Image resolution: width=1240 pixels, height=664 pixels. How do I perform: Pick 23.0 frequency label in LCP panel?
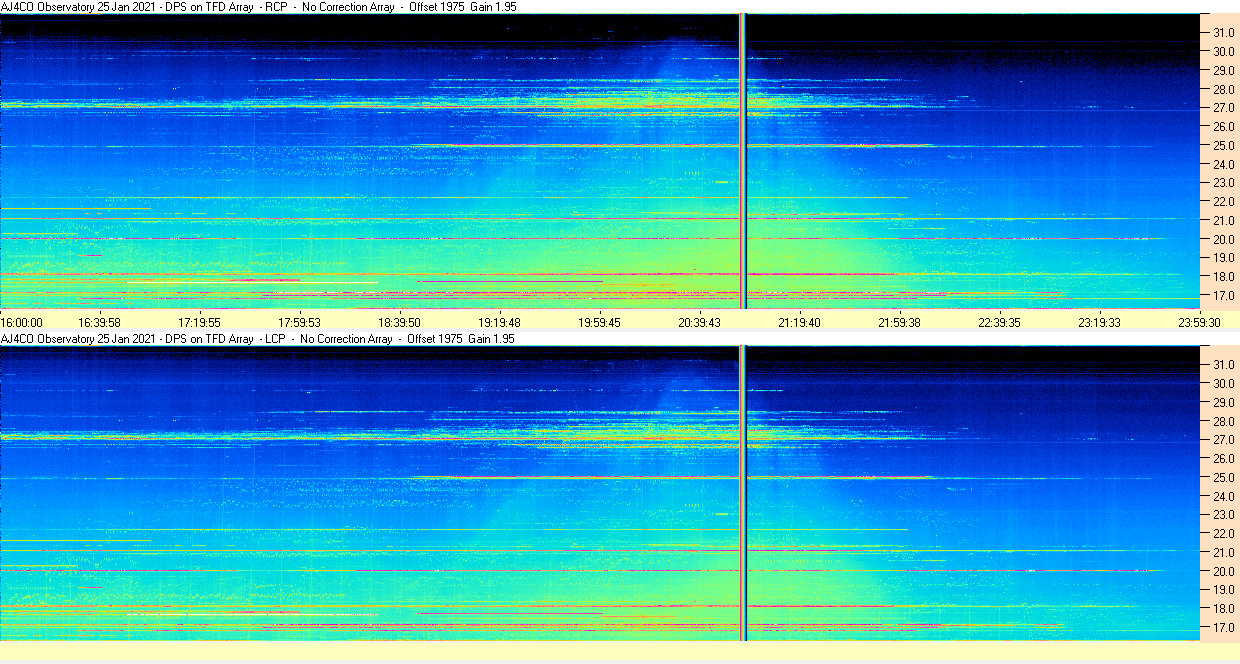click(x=1224, y=515)
